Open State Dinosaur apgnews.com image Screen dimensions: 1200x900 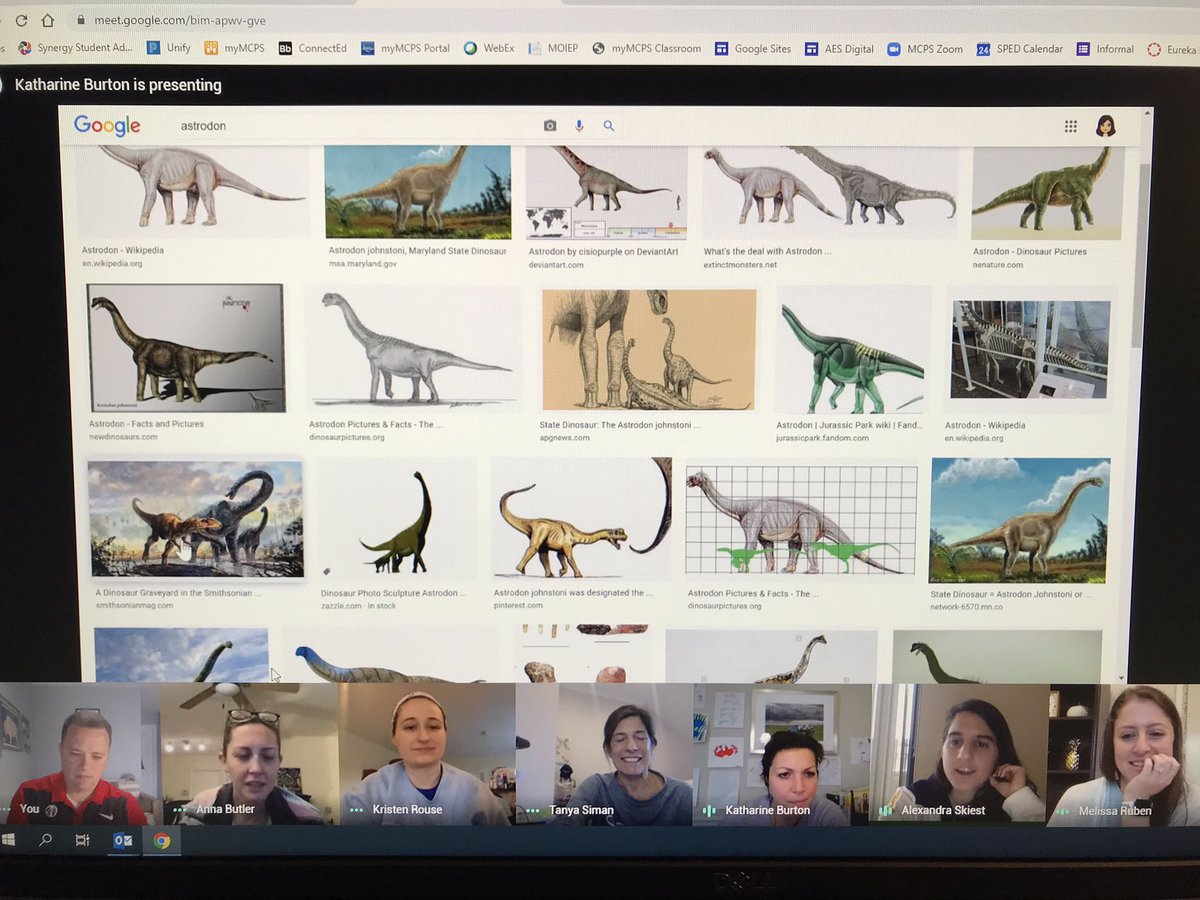[649, 350]
